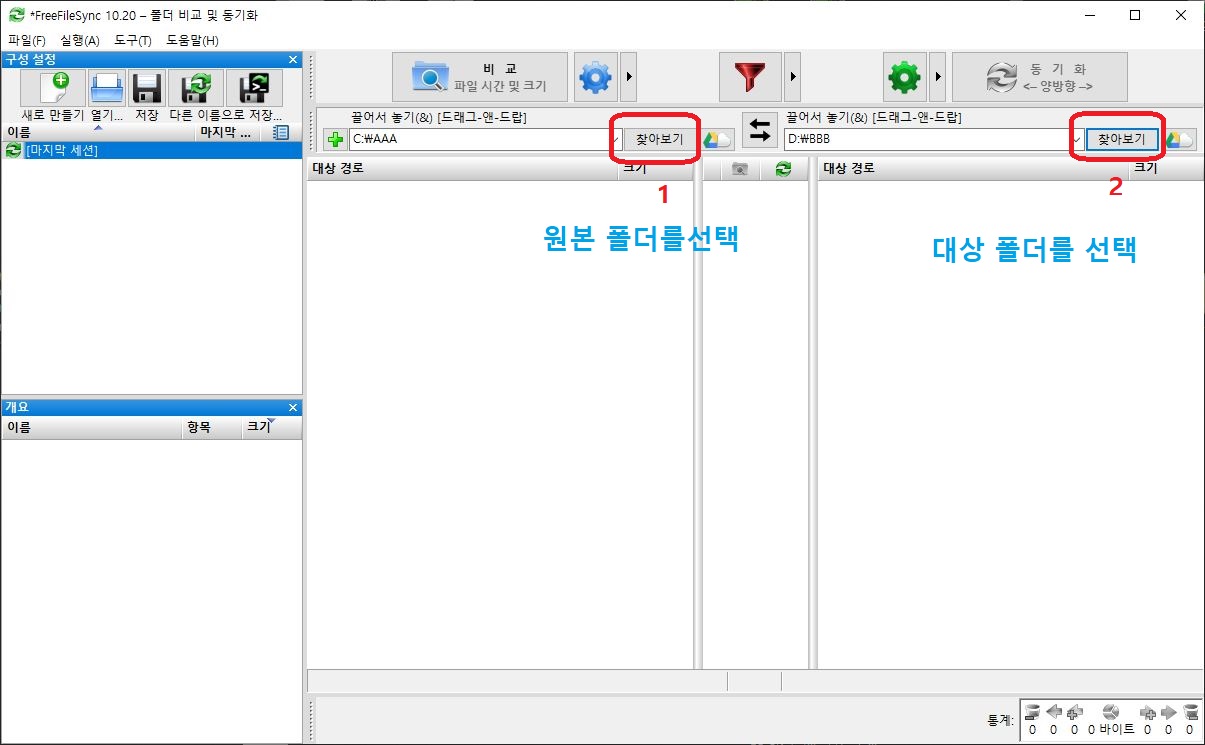Click the left-arrow update statistics icon
1205x745 pixels.
point(1053,712)
